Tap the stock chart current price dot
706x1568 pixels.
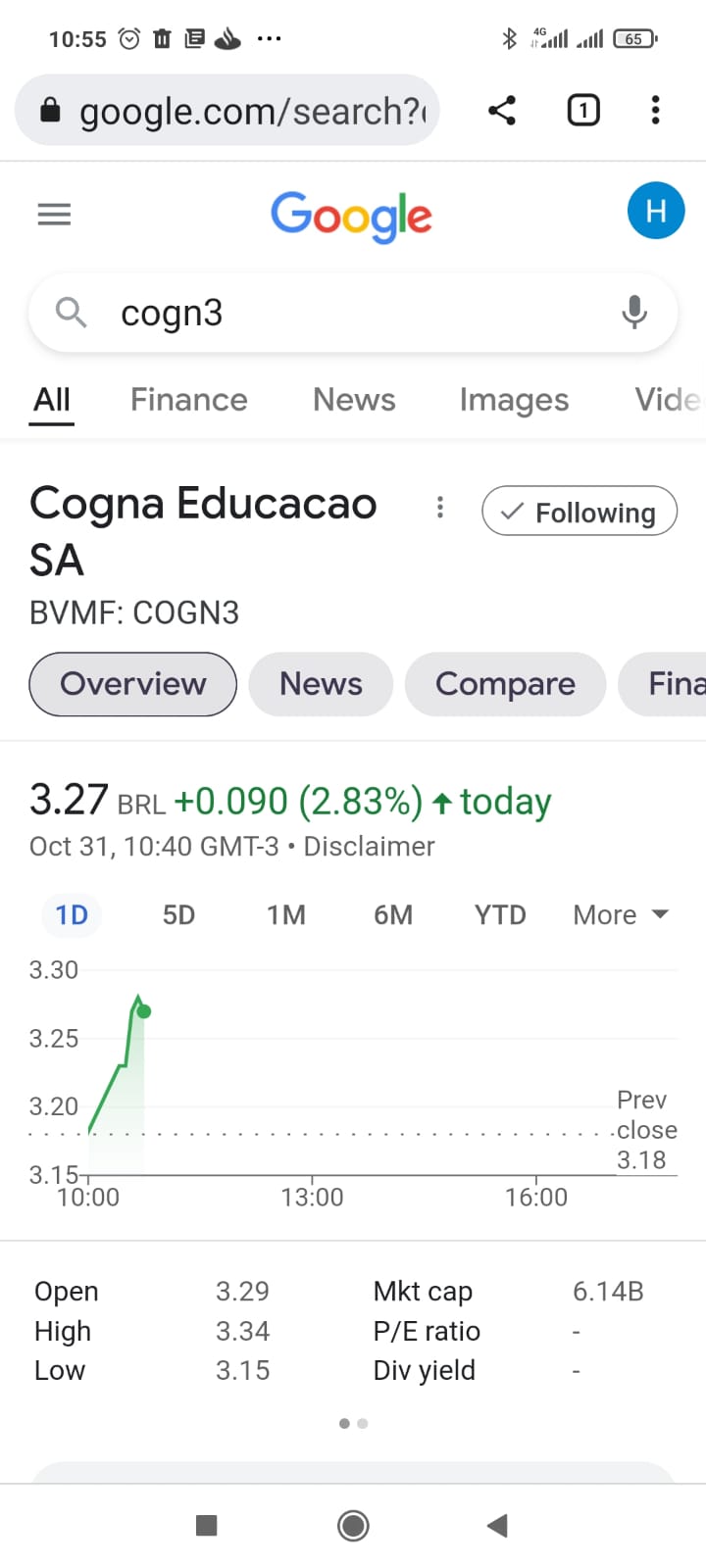(x=144, y=1011)
